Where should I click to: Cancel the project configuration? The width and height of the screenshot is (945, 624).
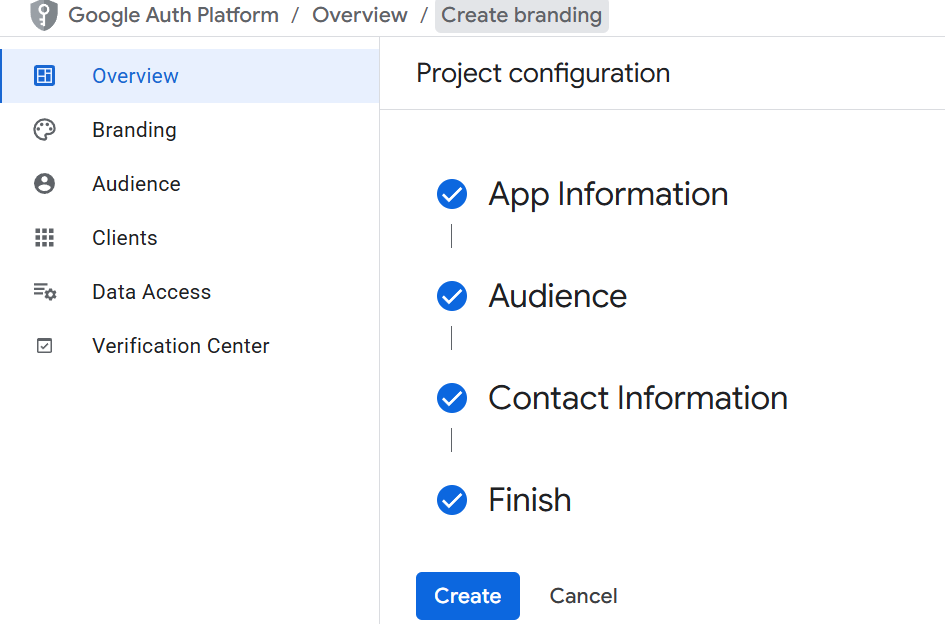(x=583, y=596)
